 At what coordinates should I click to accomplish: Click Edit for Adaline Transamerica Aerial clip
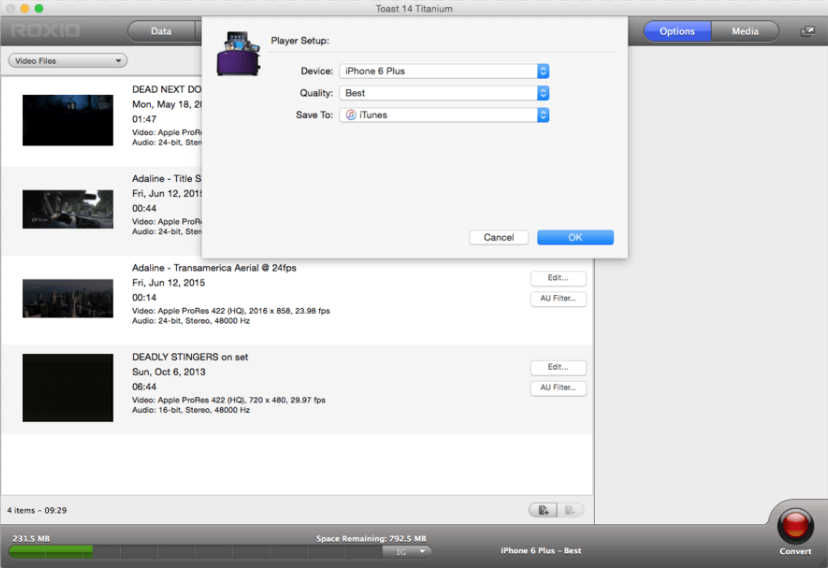(557, 278)
